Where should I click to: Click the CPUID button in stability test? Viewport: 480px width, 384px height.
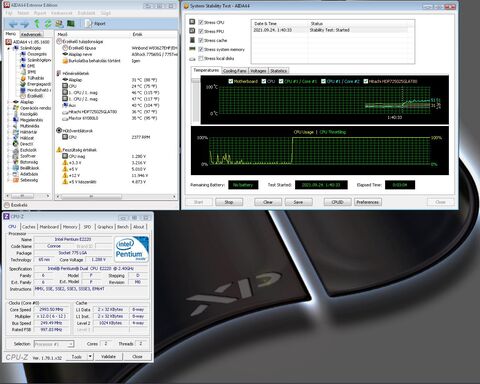click(x=337, y=202)
